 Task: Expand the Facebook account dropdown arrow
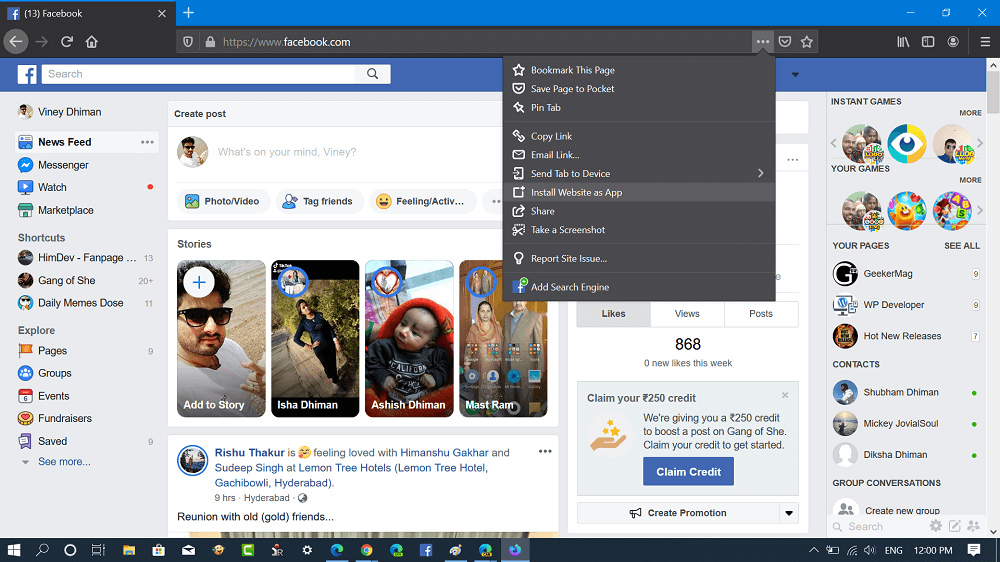tap(795, 75)
